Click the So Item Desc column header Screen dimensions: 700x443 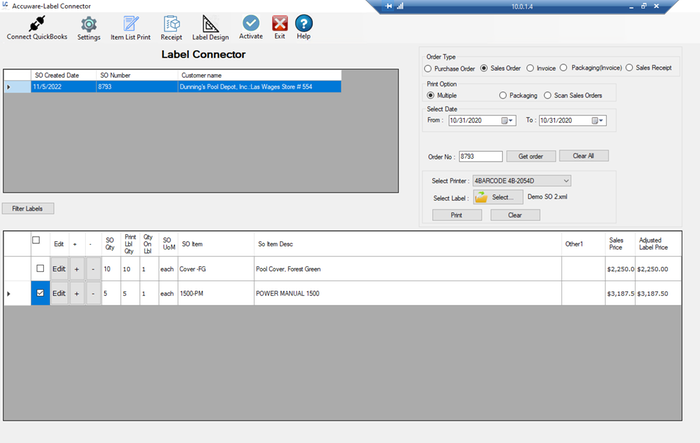click(408, 244)
